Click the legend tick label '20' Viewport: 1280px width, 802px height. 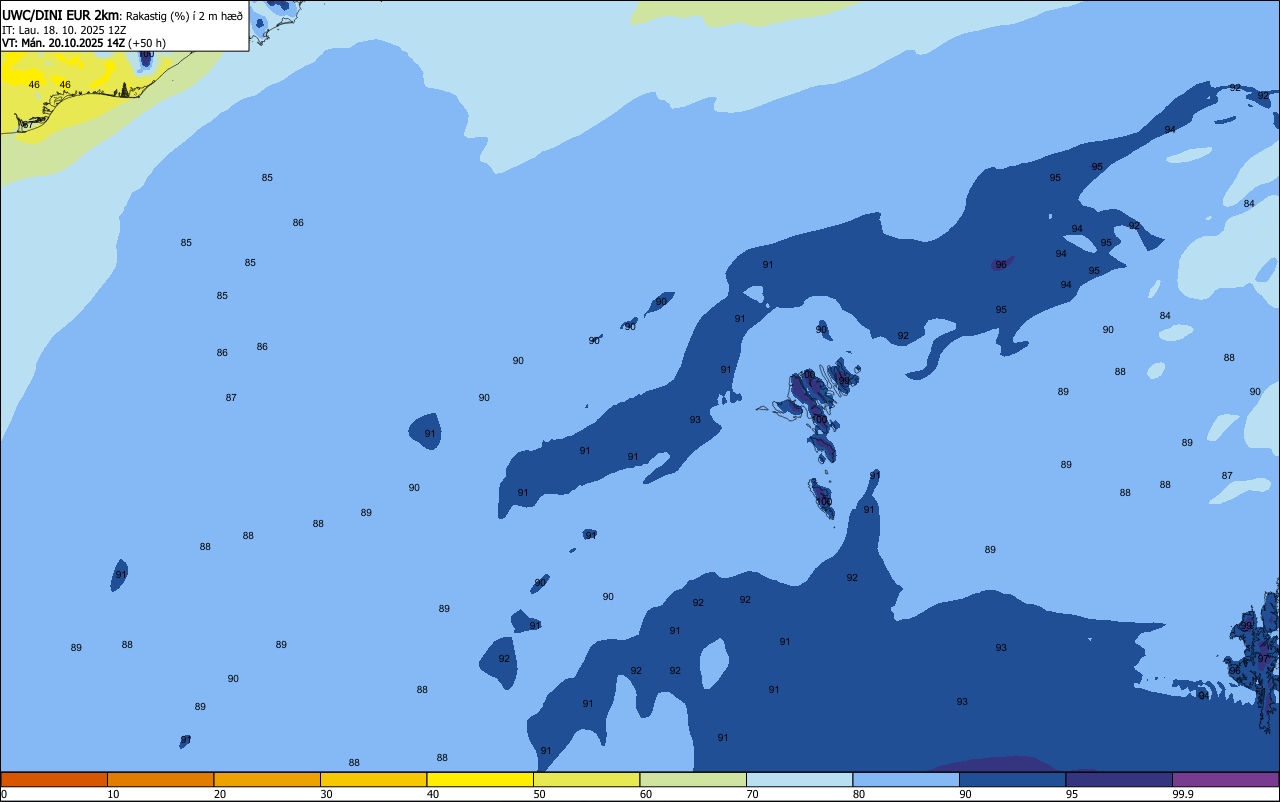(x=219, y=794)
